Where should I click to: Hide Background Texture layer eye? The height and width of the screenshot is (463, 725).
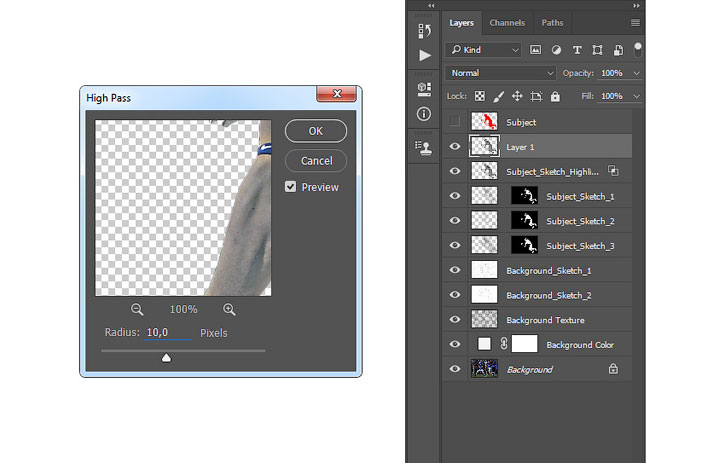tap(455, 319)
